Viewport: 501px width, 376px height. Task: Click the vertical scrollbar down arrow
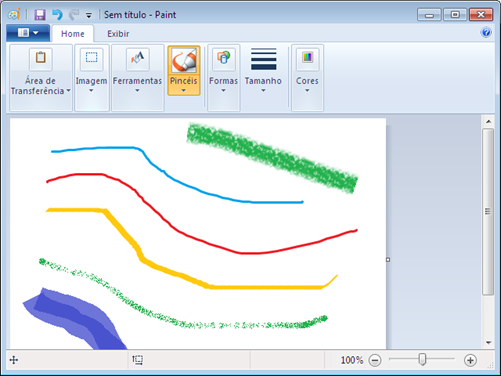pyautogui.click(x=488, y=342)
